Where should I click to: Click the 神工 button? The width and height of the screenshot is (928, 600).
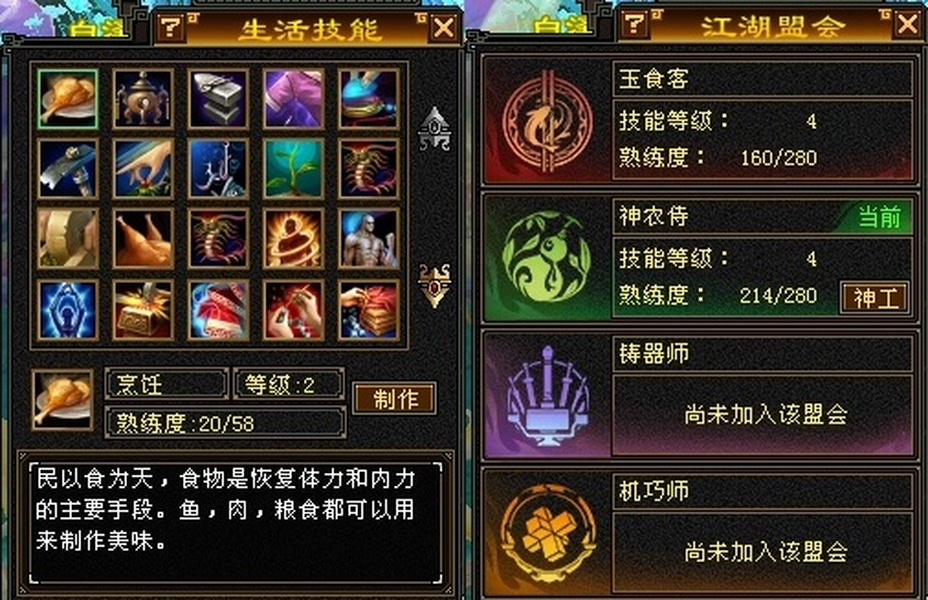pyautogui.click(x=875, y=298)
